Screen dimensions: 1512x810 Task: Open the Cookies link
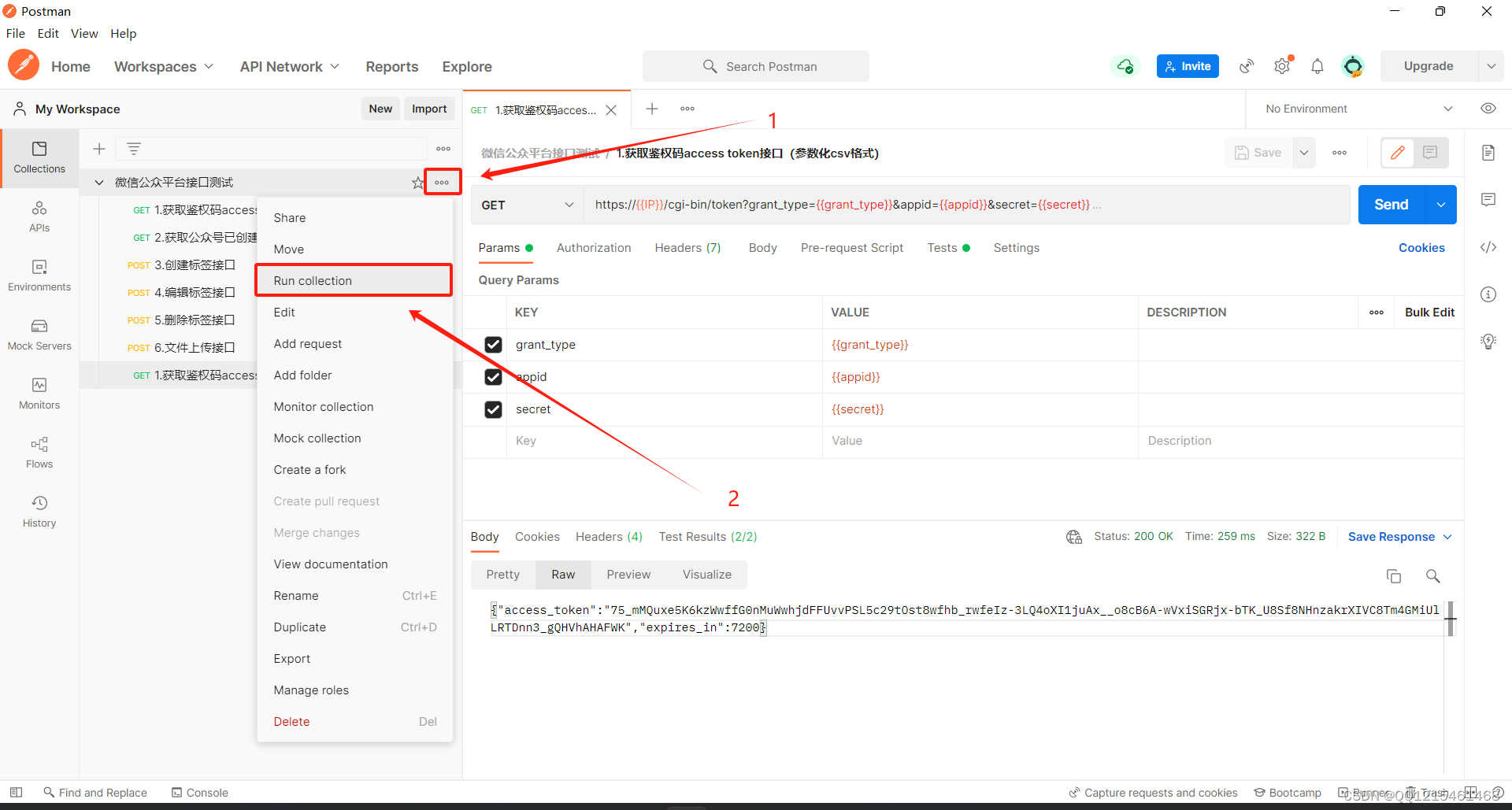(1421, 248)
